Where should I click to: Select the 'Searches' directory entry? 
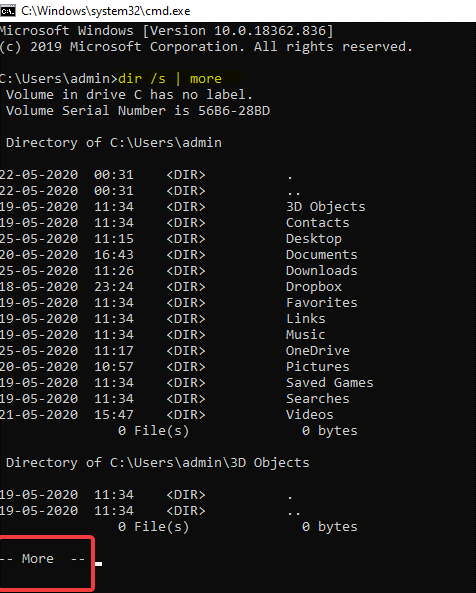318,399
